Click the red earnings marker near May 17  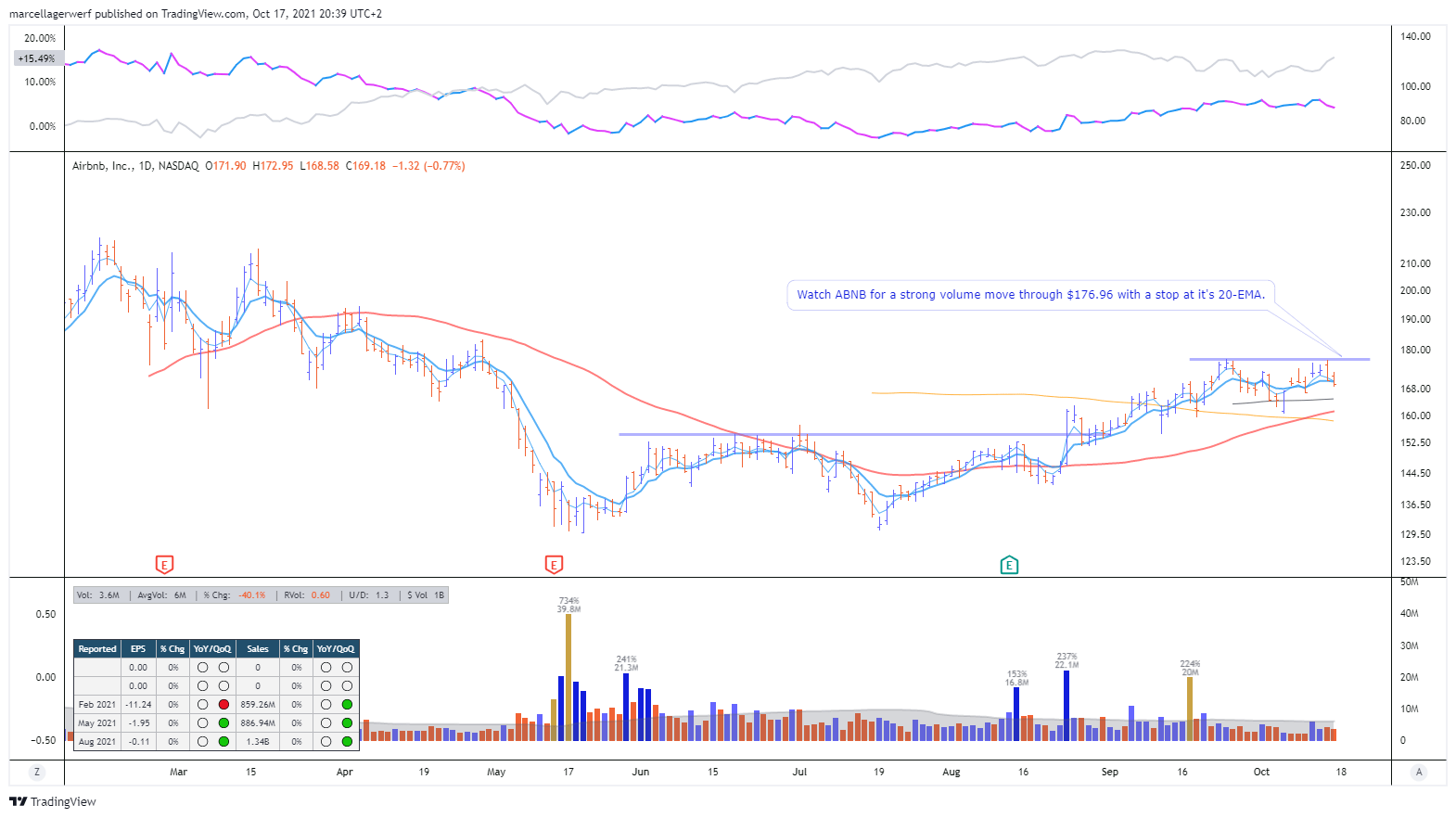(x=554, y=565)
